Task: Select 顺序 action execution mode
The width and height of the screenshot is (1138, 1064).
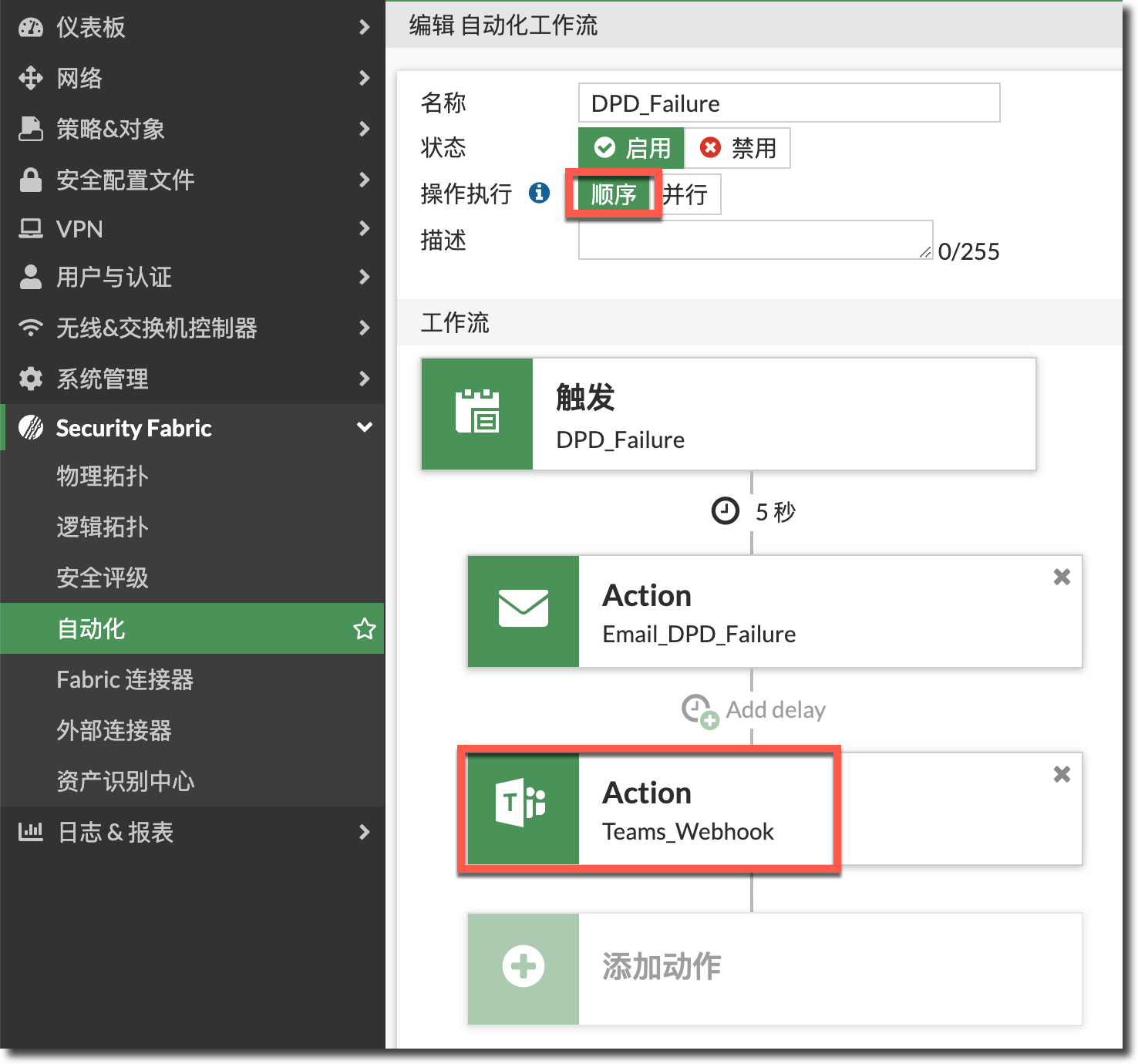Action: pyautogui.click(x=614, y=194)
